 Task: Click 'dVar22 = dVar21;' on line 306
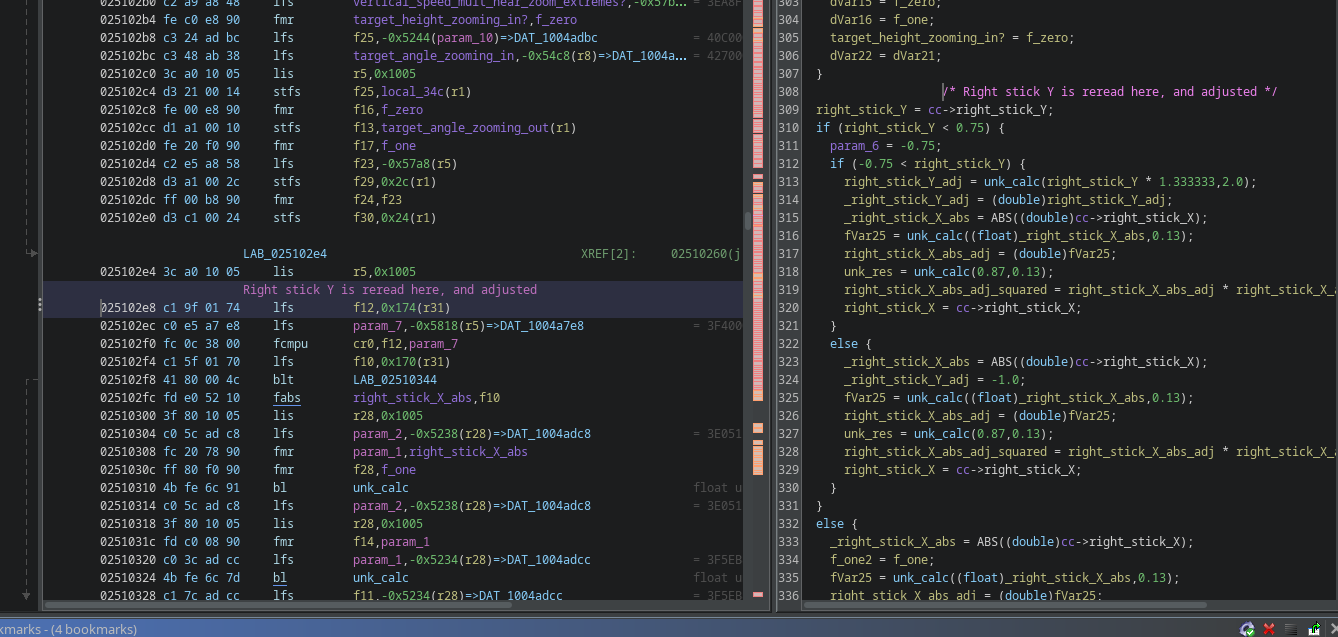tap(886, 56)
